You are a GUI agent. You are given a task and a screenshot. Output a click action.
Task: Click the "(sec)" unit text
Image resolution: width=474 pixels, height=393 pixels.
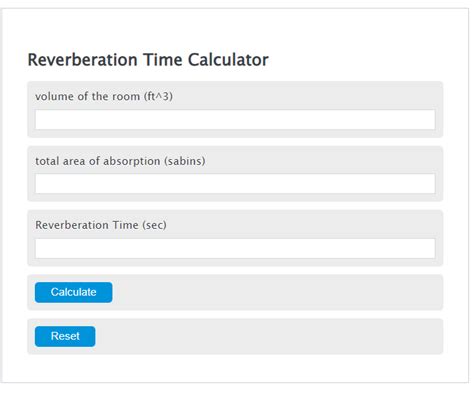pos(154,225)
